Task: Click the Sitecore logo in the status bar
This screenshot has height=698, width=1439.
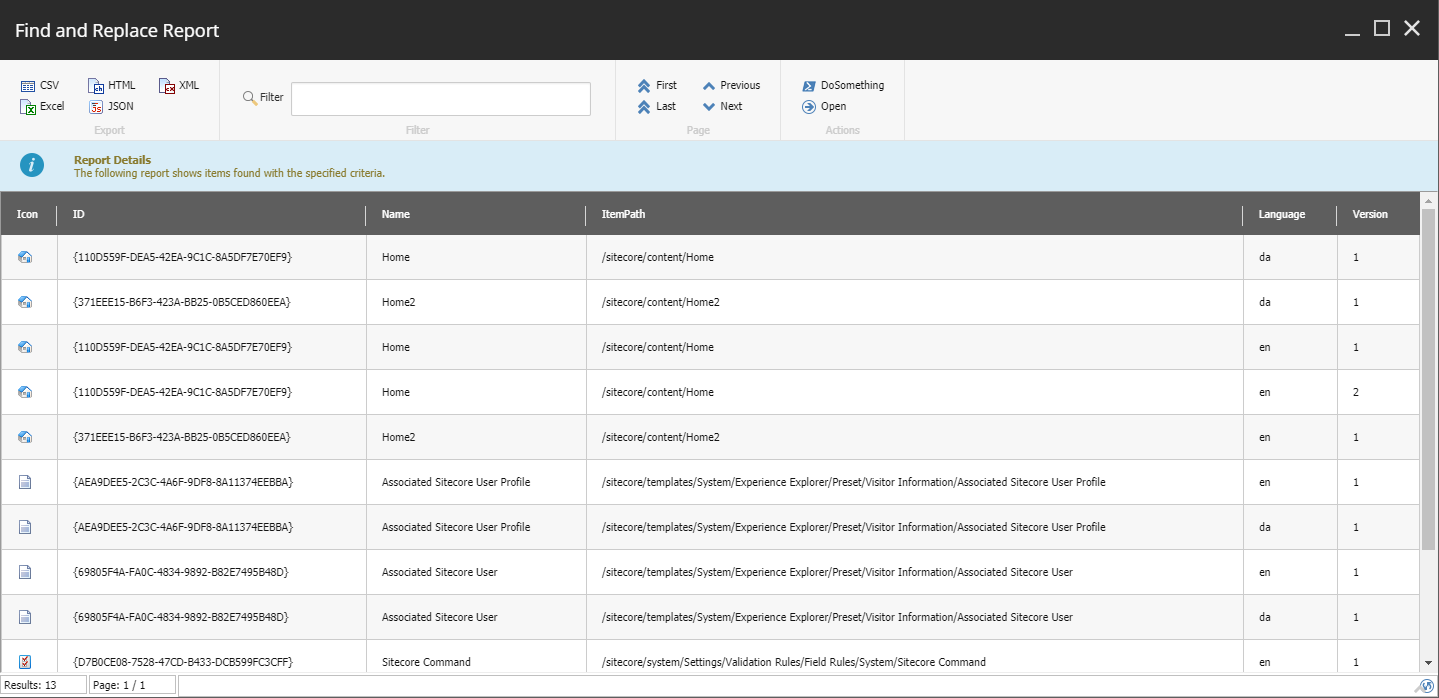Action: (x=1426, y=686)
